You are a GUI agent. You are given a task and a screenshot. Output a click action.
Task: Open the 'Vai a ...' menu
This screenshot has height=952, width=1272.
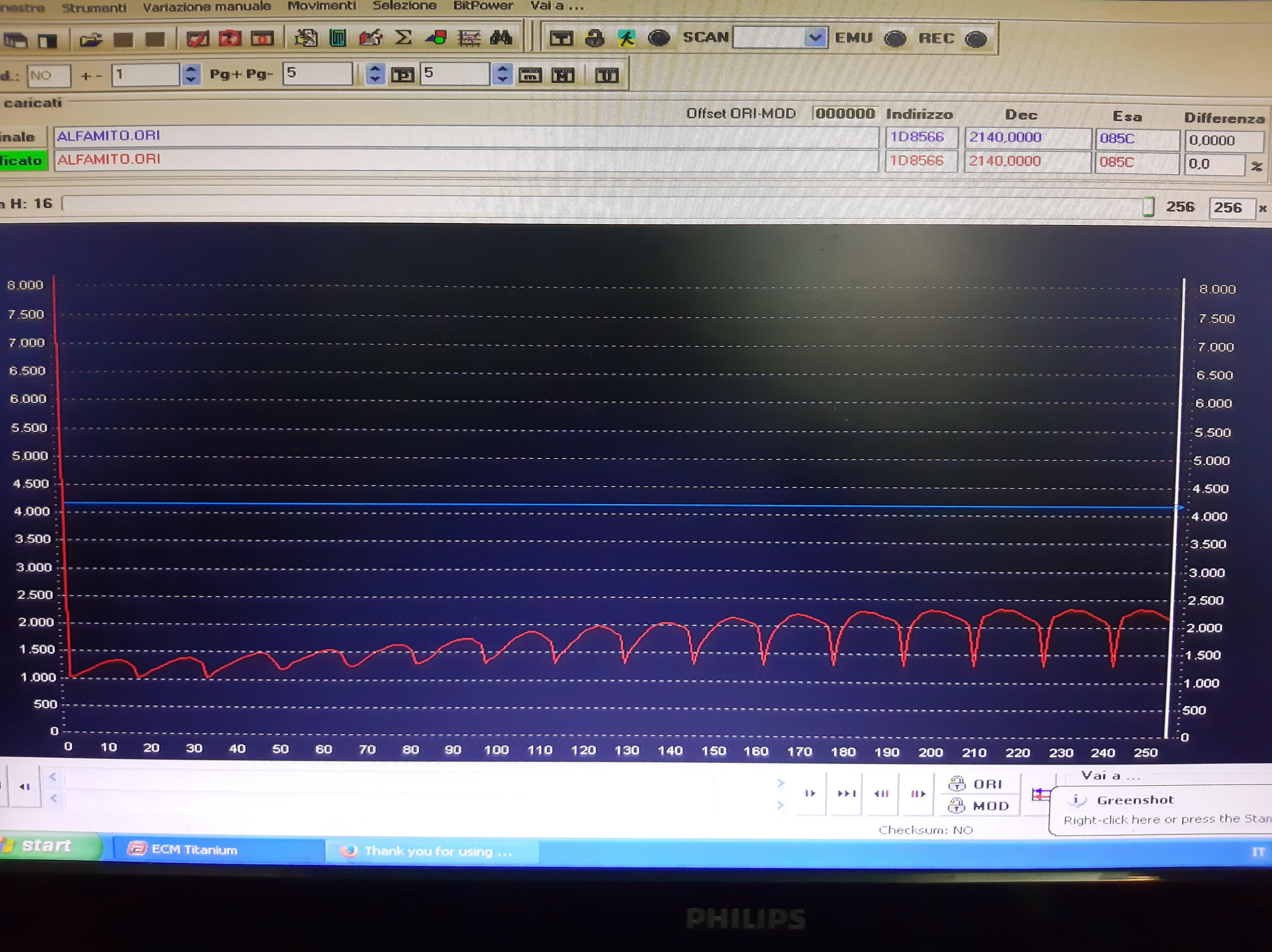(557, 6)
